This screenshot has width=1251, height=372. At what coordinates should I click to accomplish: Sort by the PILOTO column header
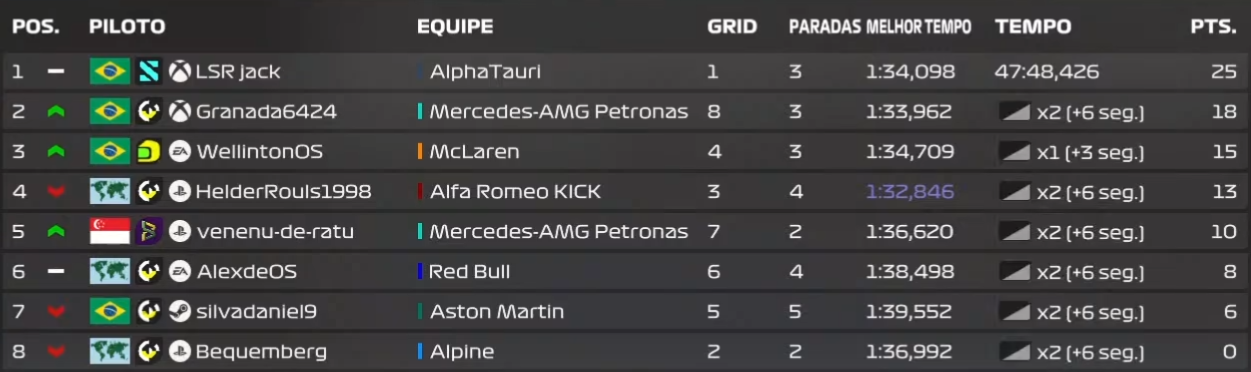click(x=127, y=27)
